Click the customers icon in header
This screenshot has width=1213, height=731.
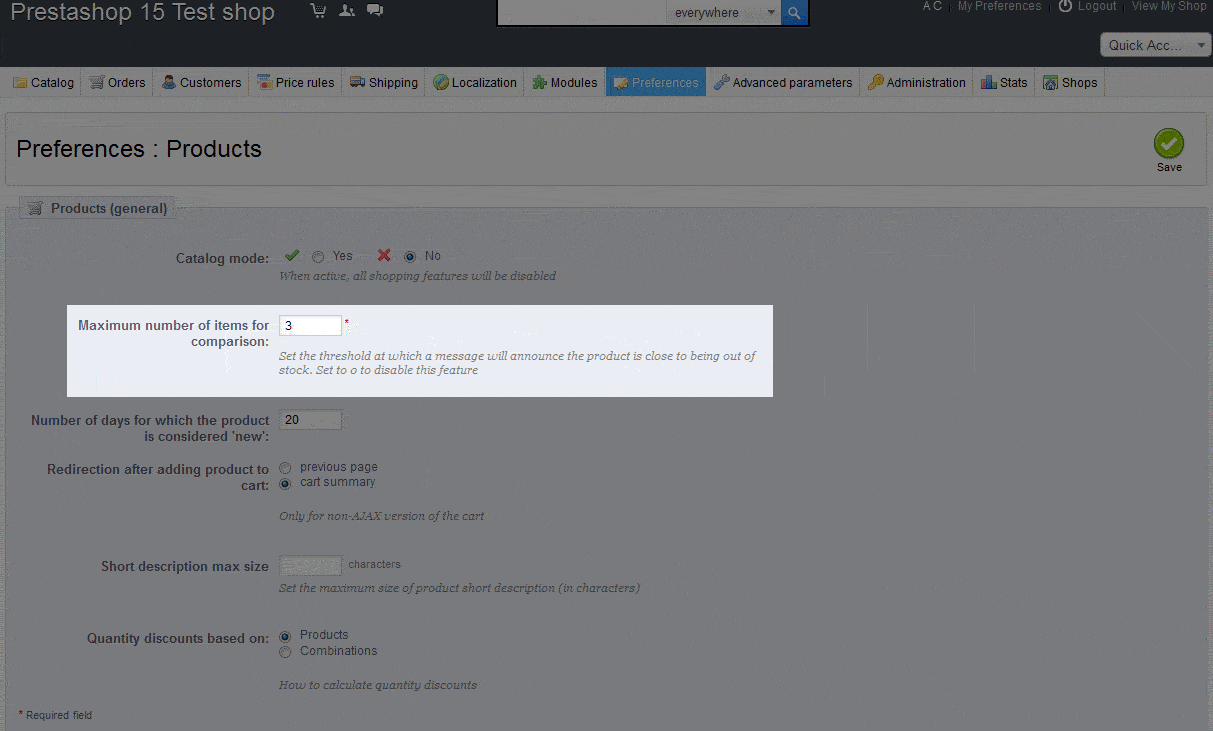(346, 11)
